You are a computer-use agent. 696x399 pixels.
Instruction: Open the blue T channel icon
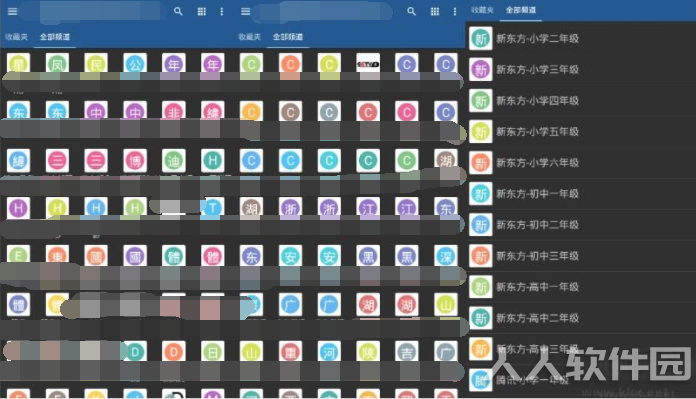[x=213, y=208]
